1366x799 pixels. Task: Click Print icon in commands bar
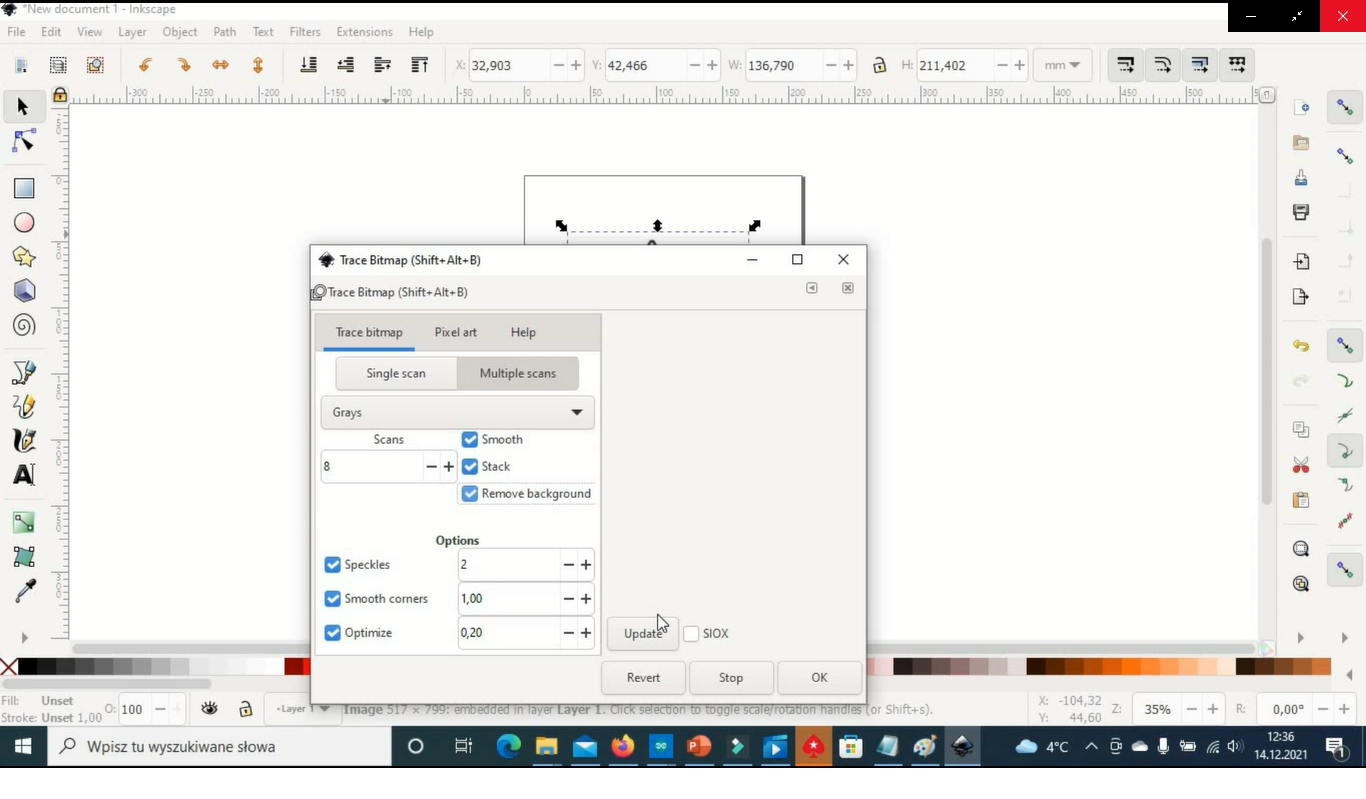(1301, 212)
